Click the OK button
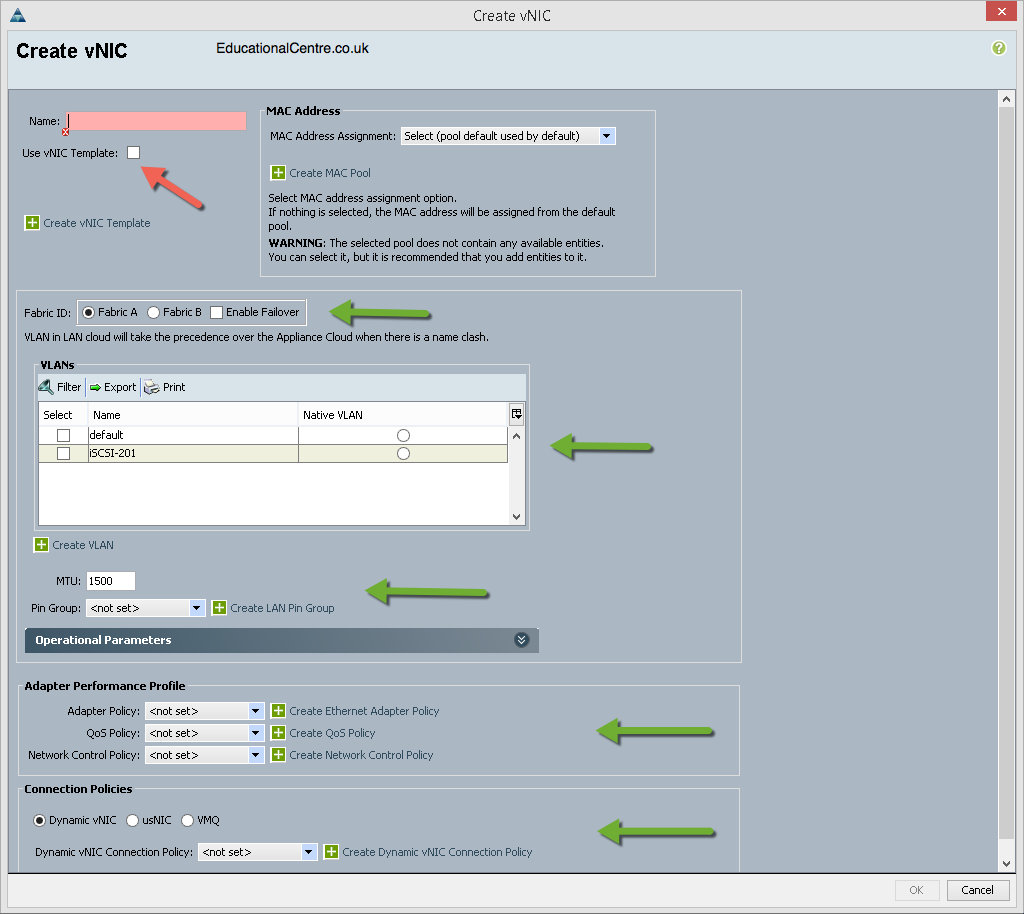 916,890
